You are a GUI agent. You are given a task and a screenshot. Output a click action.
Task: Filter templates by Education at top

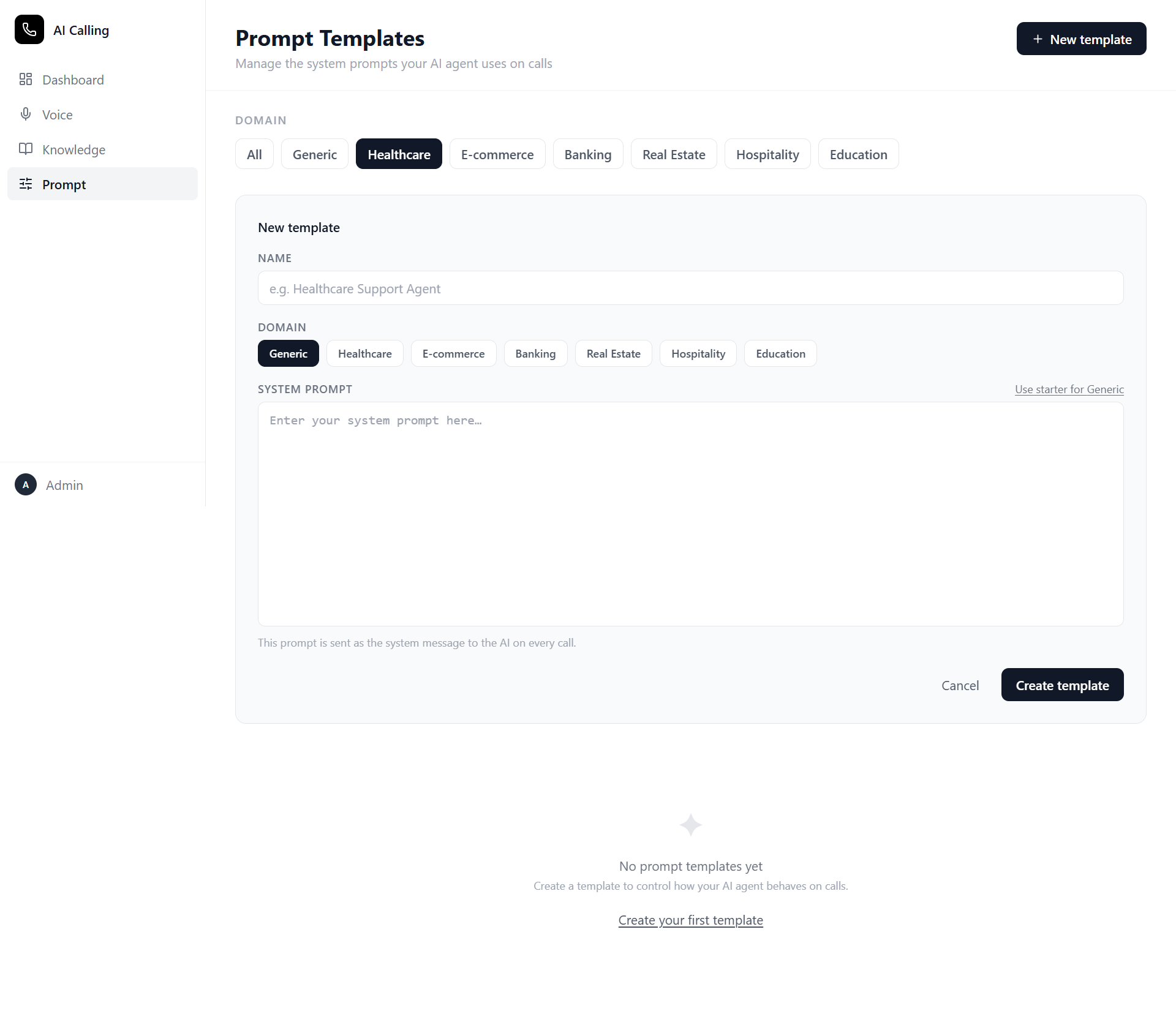[858, 154]
